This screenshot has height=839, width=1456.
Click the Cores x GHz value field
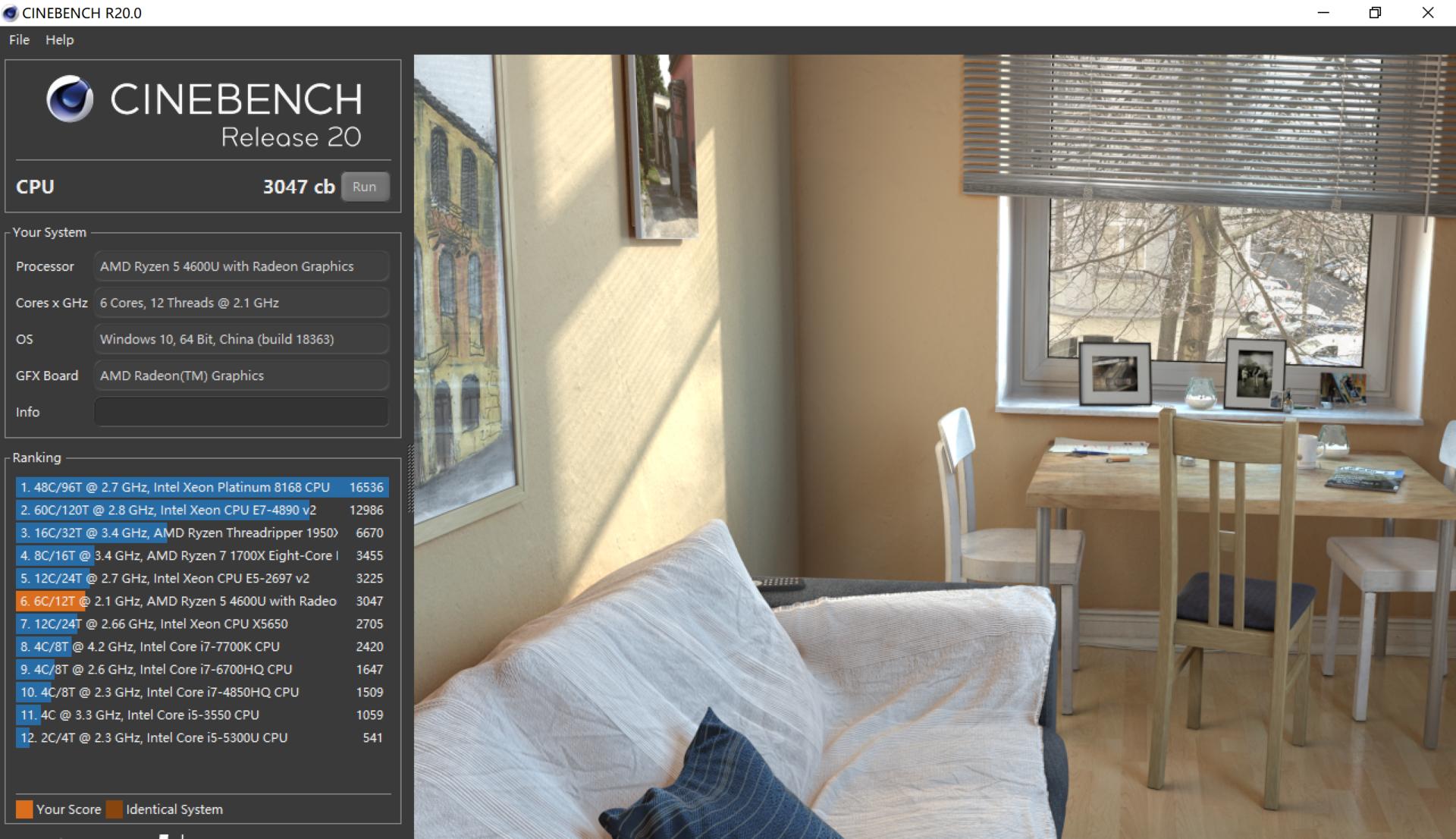241,303
